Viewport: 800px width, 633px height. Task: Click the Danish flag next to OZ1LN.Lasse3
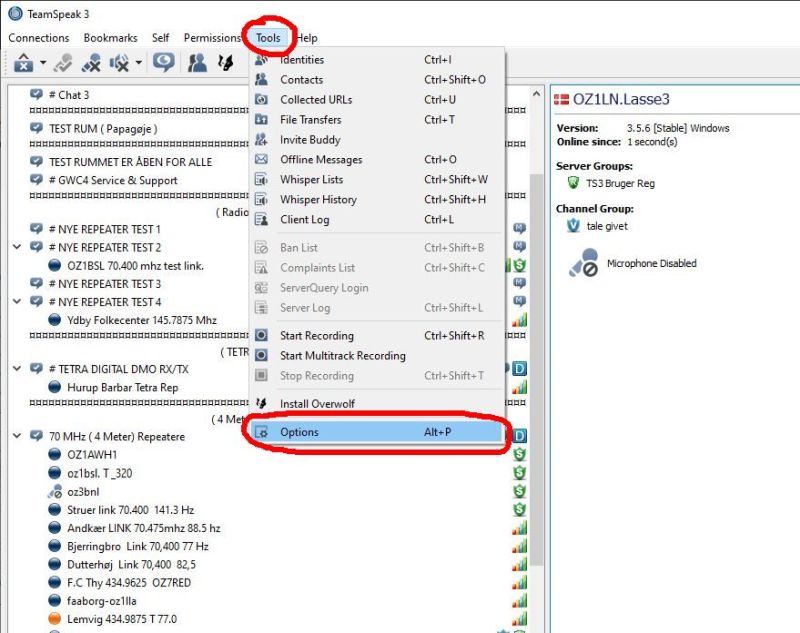[561, 99]
